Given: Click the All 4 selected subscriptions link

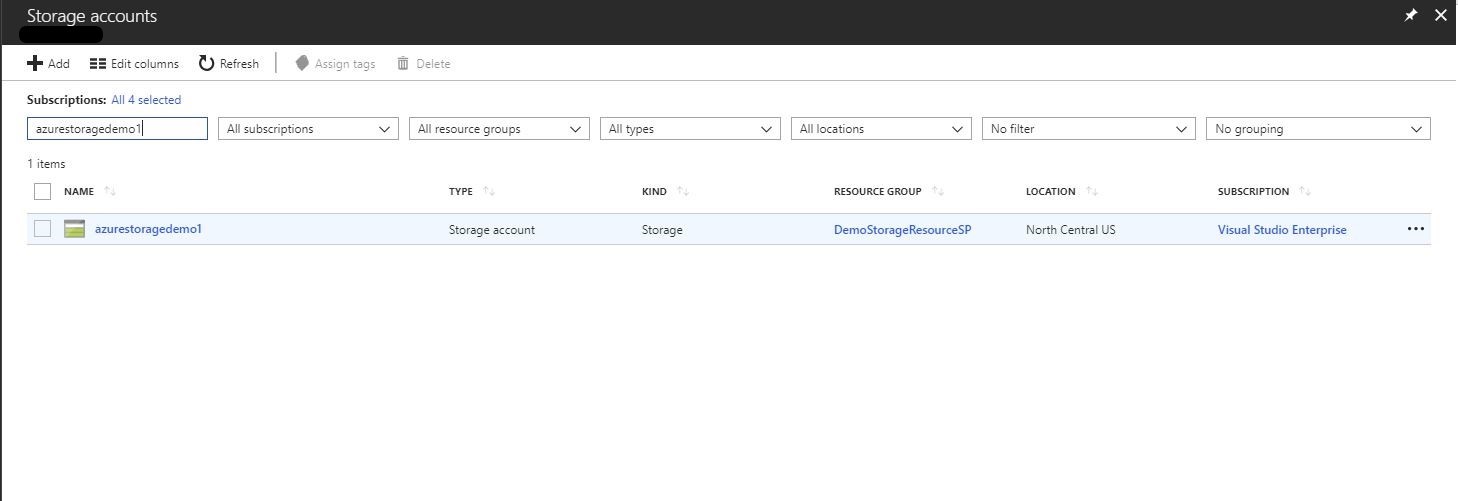Looking at the screenshot, I should click(146, 100).
